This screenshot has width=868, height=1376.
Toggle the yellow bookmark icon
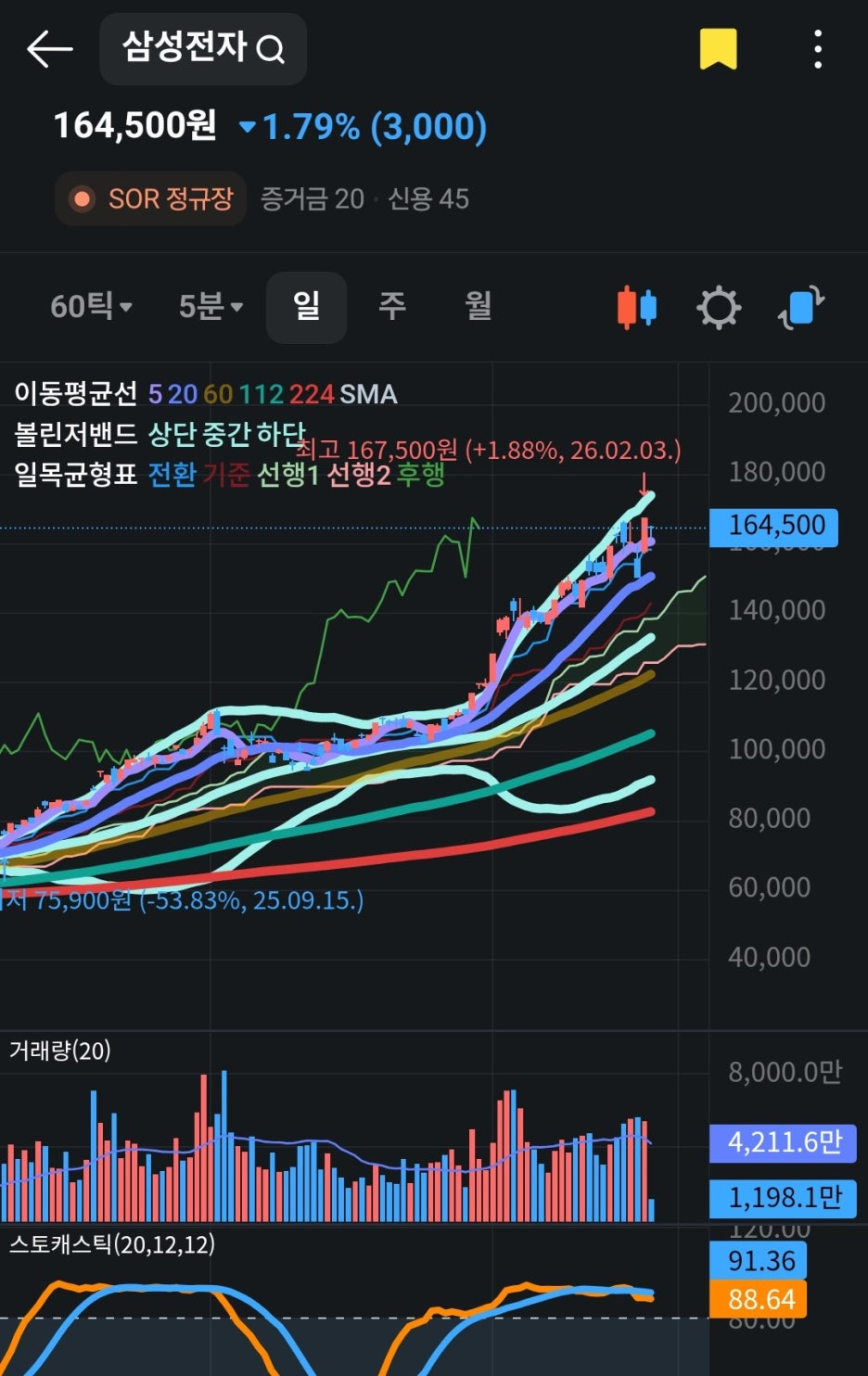click(x=718, y=49)
